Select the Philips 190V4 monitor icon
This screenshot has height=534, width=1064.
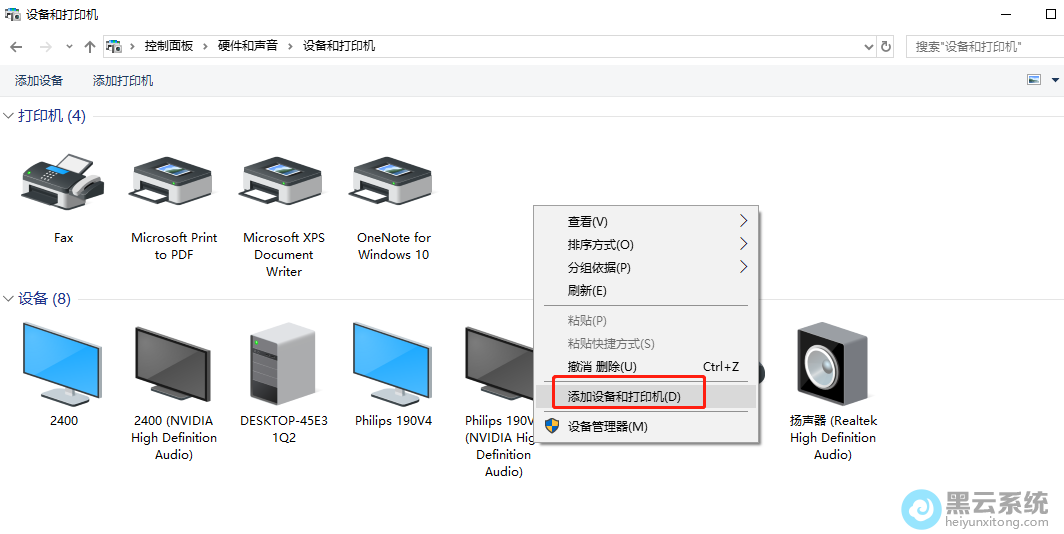(x=393, y=363)
